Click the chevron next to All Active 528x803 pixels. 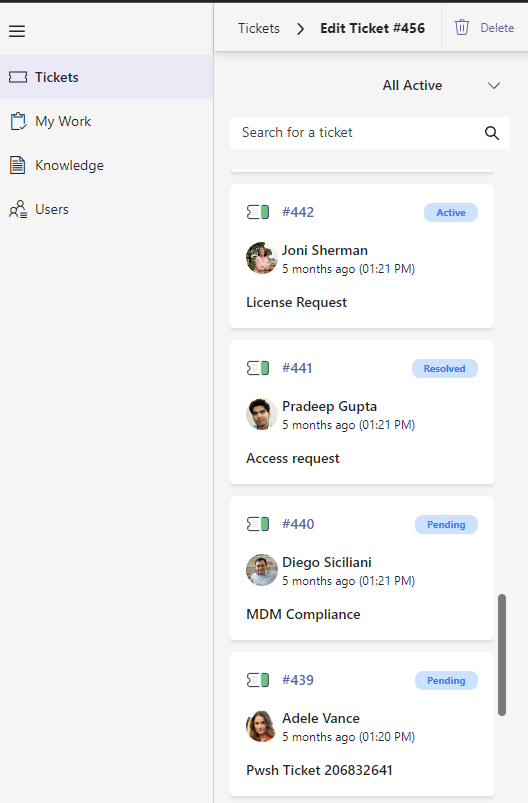click(494, 86)
